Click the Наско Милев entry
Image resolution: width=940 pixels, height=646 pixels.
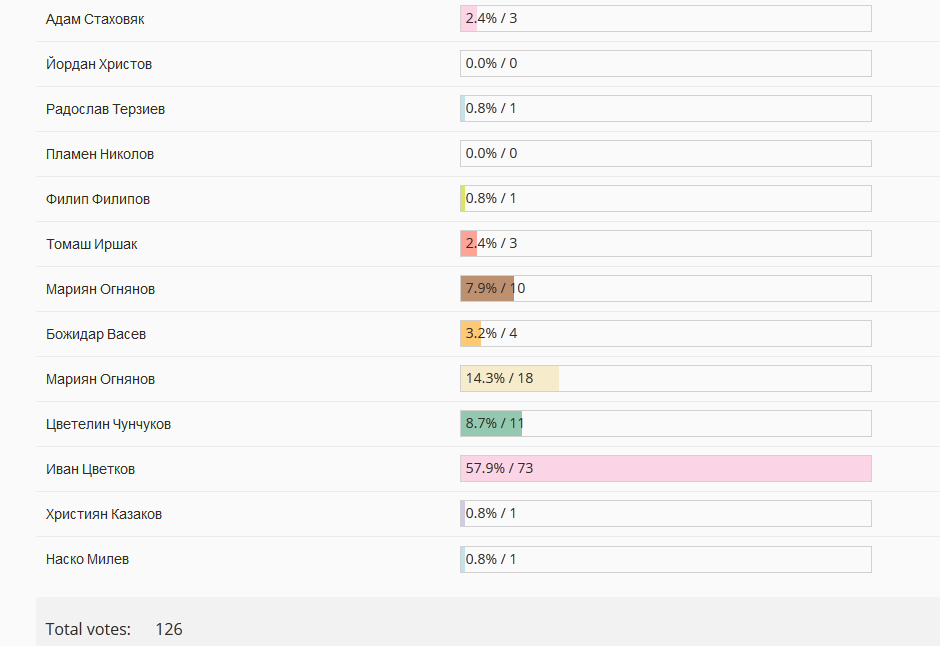88,559
